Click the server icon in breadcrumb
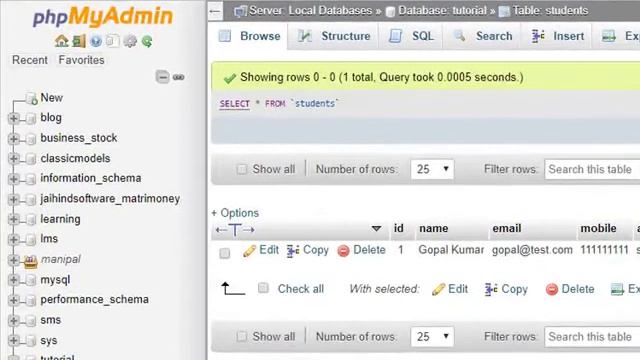The image size is (640, 360). pyautogui.click(x=240, y=11)
